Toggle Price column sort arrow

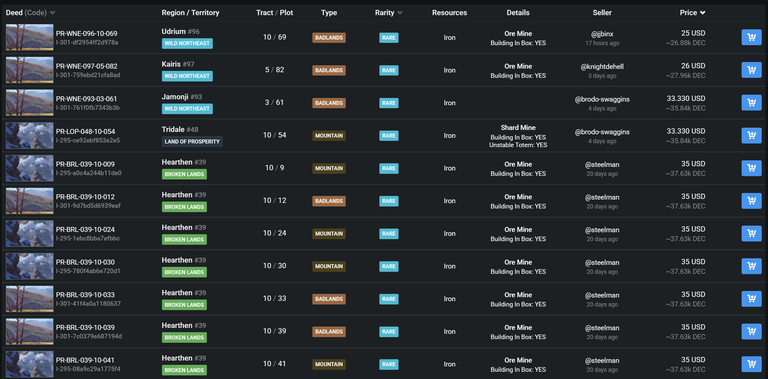(703, 13)
